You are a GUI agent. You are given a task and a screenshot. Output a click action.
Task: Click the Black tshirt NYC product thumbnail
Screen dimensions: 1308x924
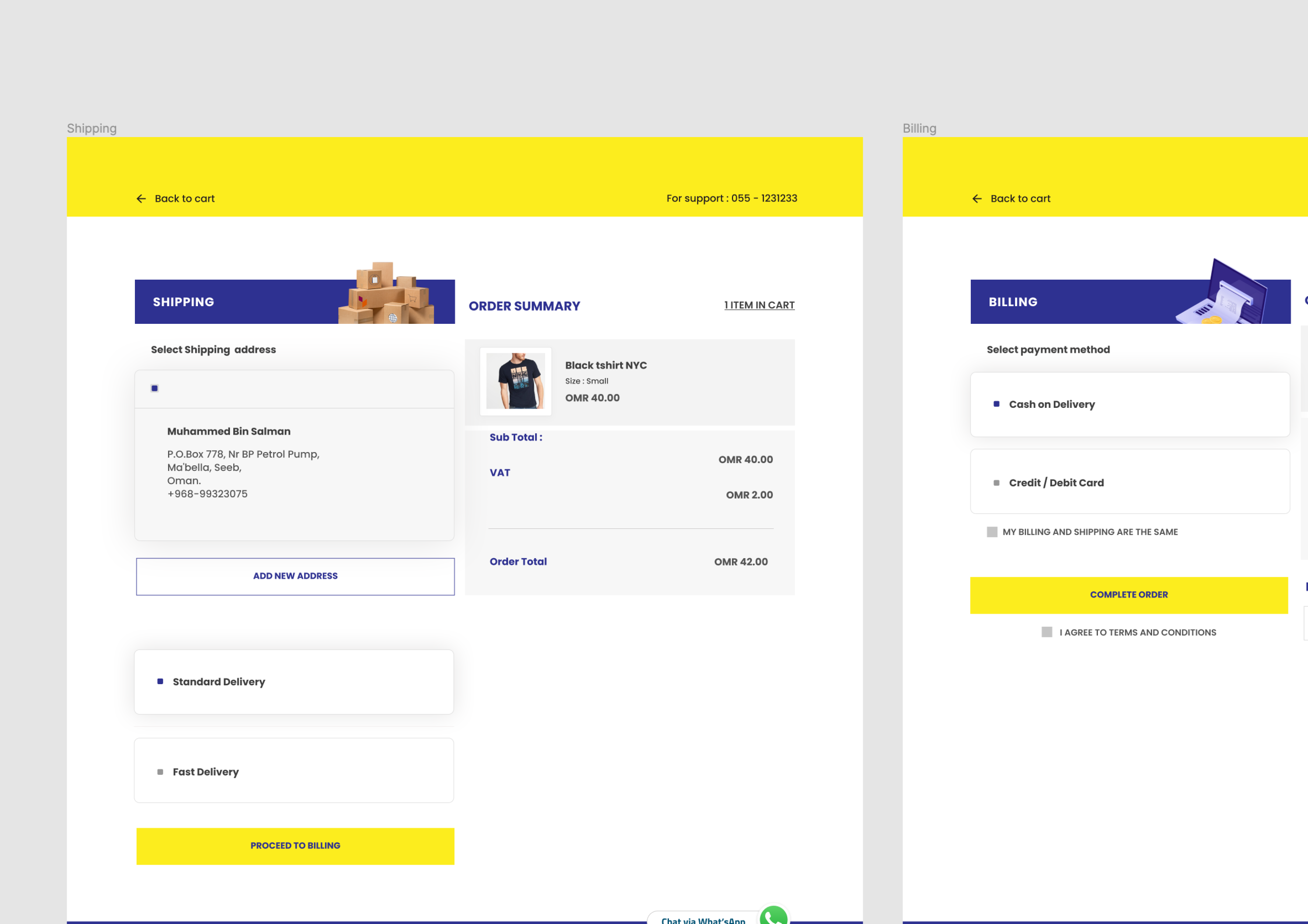coord(516,381)
